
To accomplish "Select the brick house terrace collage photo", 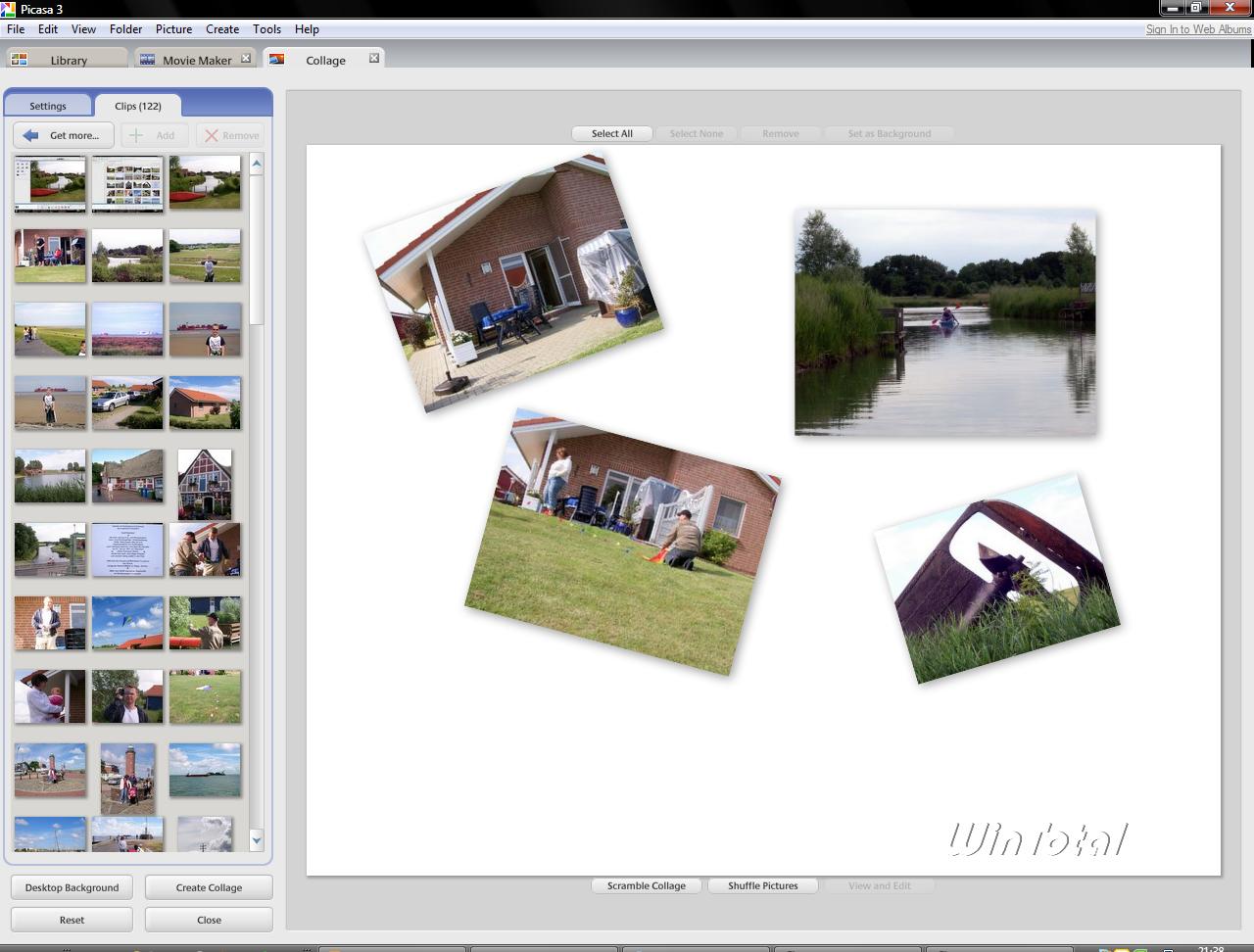I will tap(513, 283).
